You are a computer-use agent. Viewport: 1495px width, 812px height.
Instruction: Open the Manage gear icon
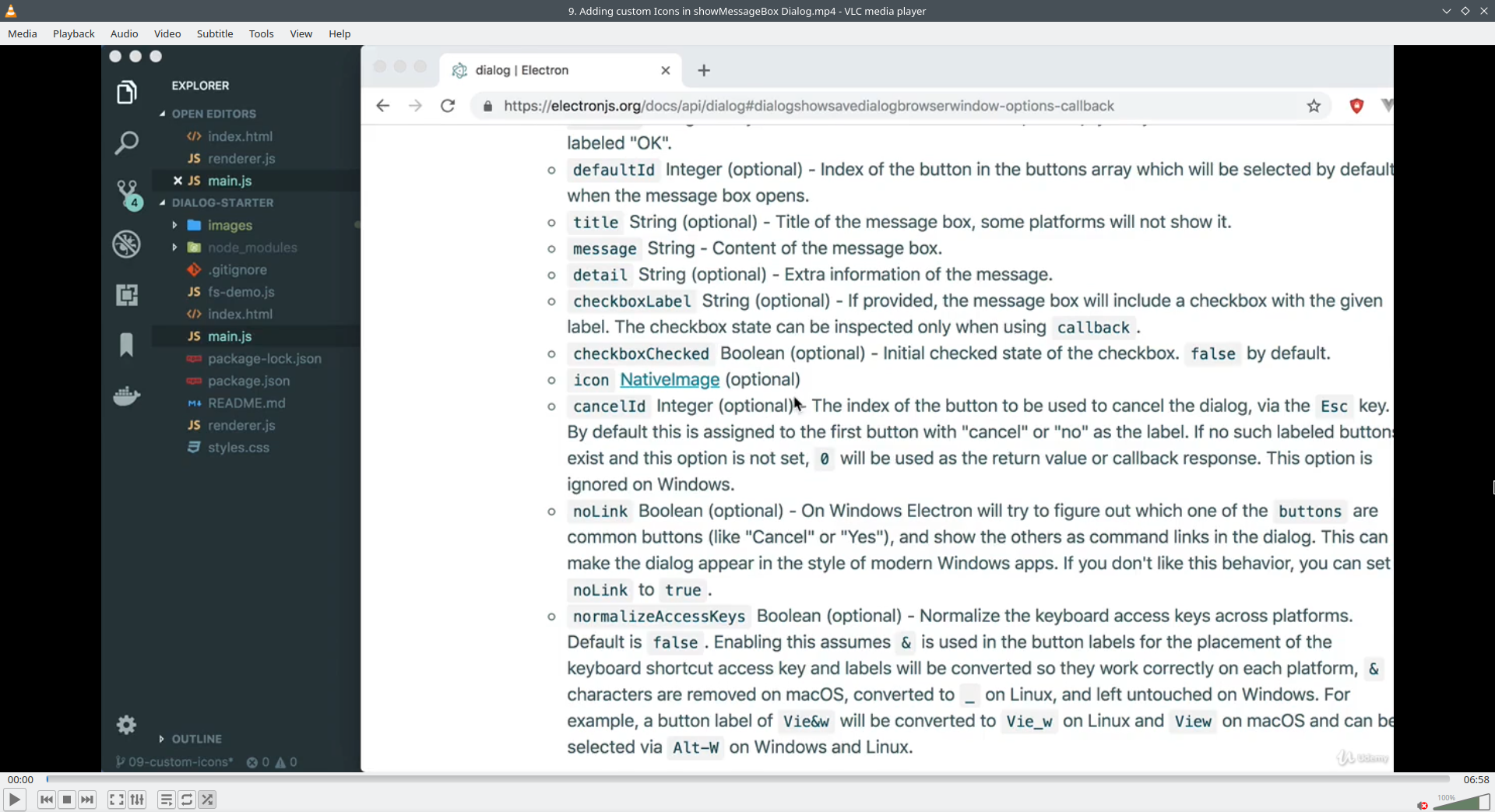pos(126,725)
